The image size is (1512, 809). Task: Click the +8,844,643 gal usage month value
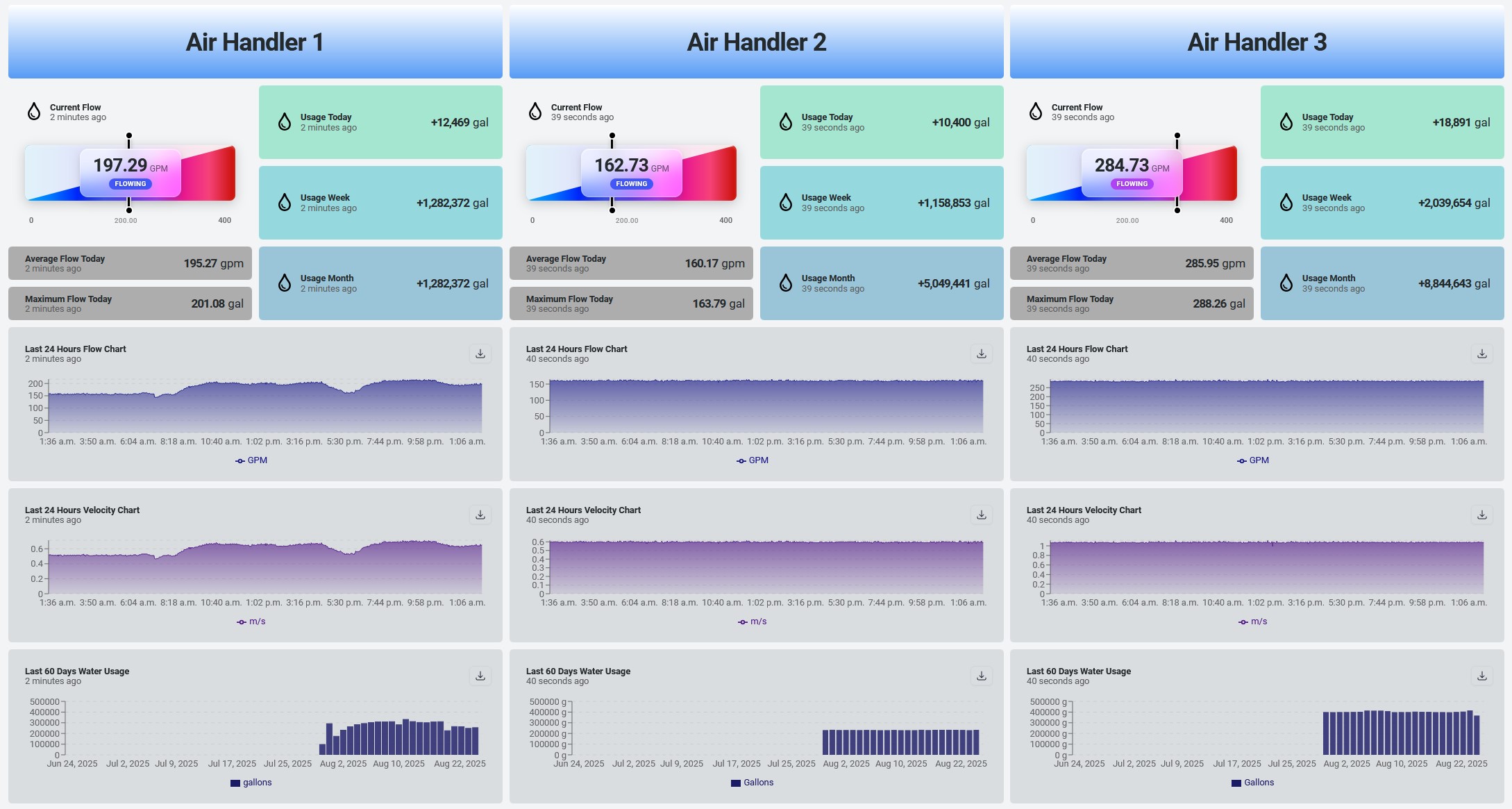coord(1454,283)
